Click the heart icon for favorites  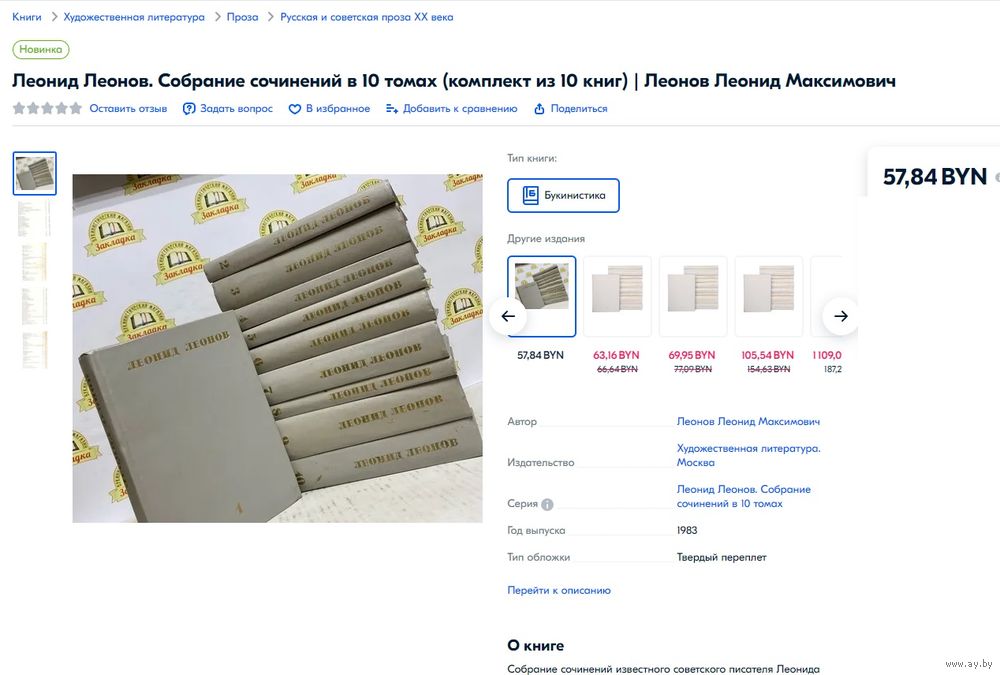coord(295,109)
